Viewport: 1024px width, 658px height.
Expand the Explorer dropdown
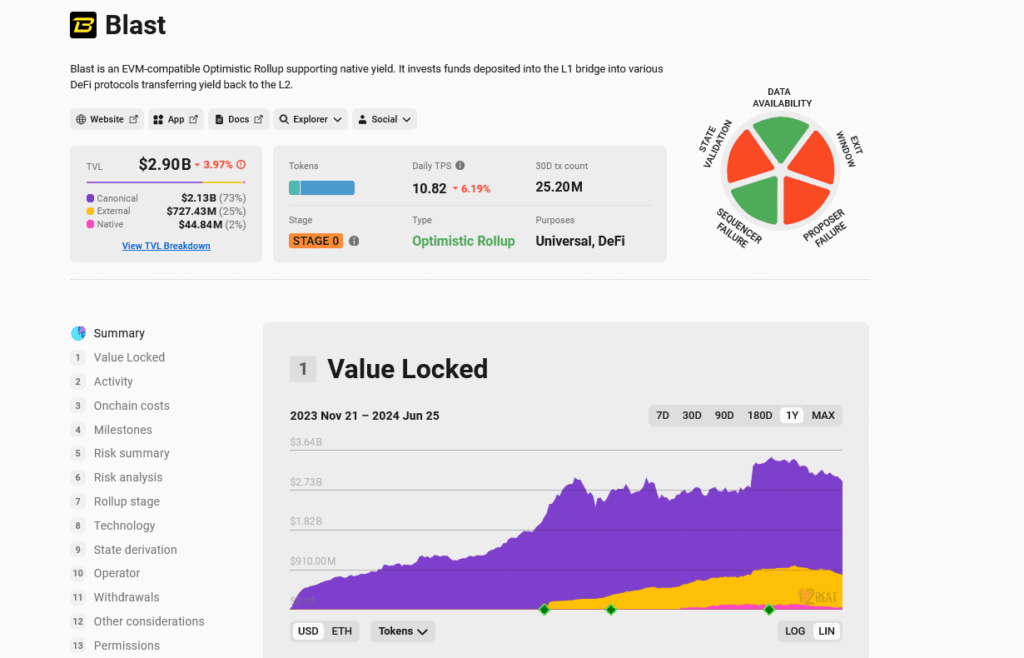(311, 119)
